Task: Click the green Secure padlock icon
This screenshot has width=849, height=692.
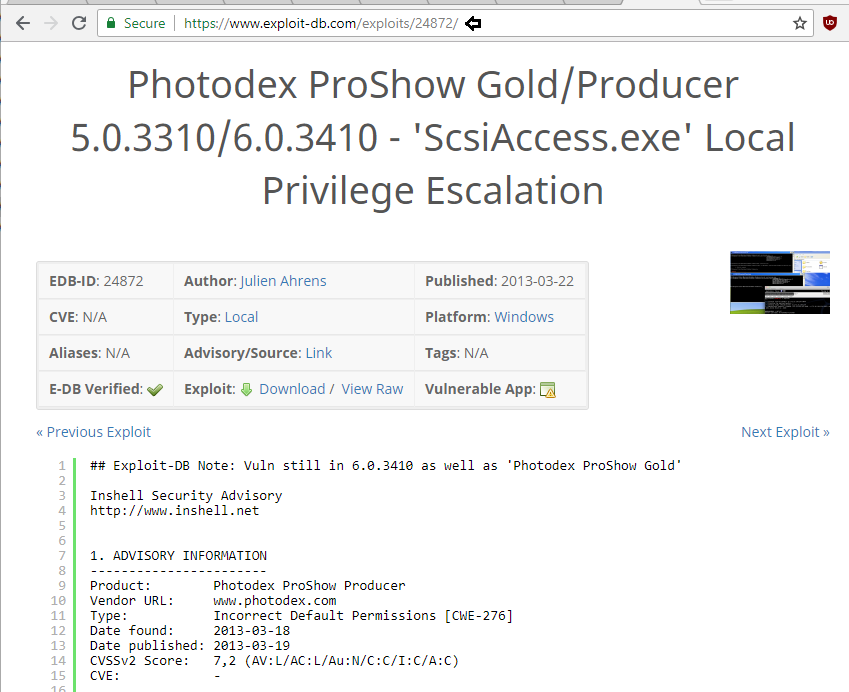Action: [x=111, y=23]
